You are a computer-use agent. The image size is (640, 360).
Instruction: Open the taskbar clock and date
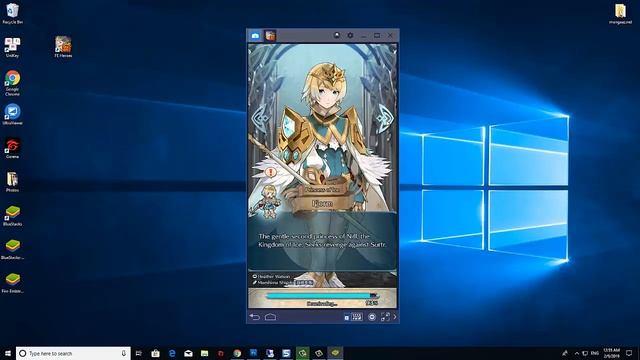coord(611,353)
